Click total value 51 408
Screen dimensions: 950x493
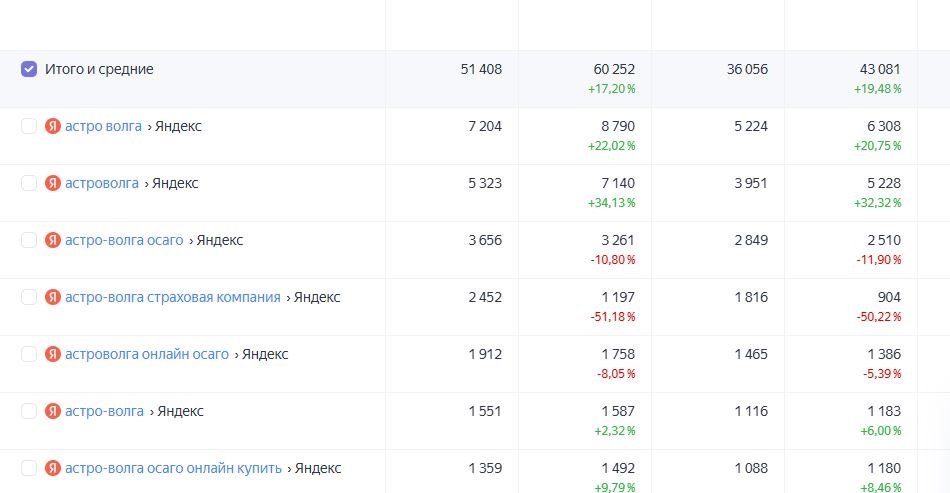[481, 69]
